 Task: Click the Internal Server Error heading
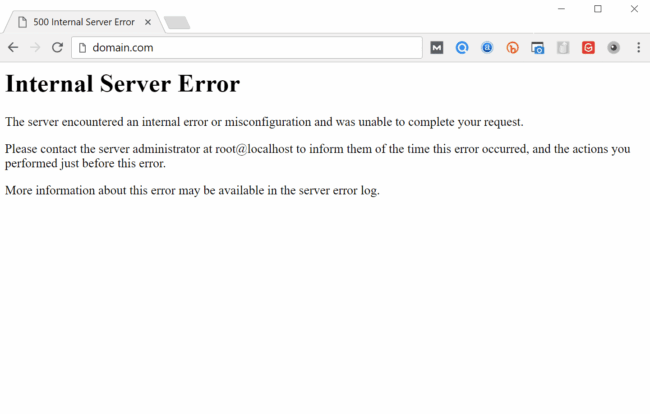122,84
